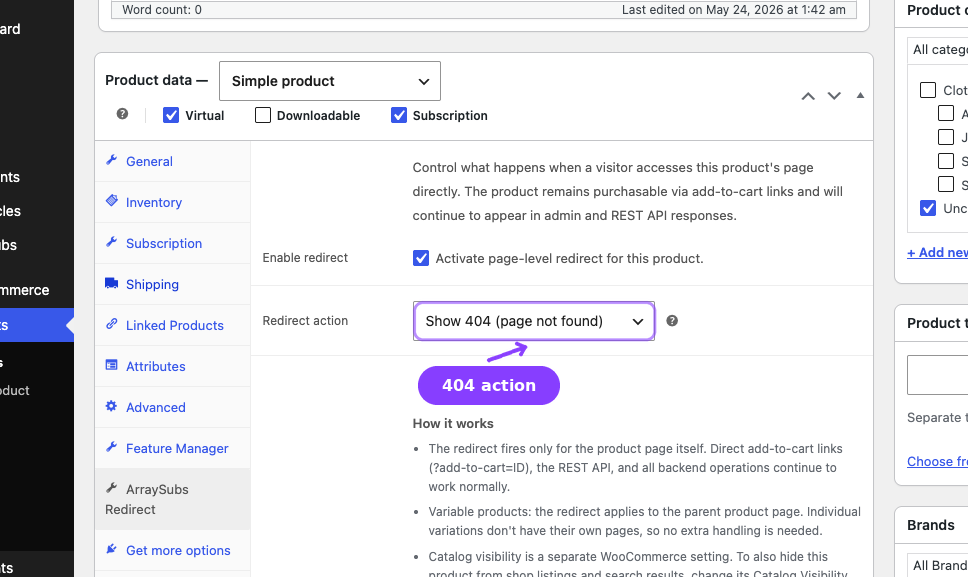Open the Feature Manager tab
This screenshot has height=577, width=968.
pos(173,448)
